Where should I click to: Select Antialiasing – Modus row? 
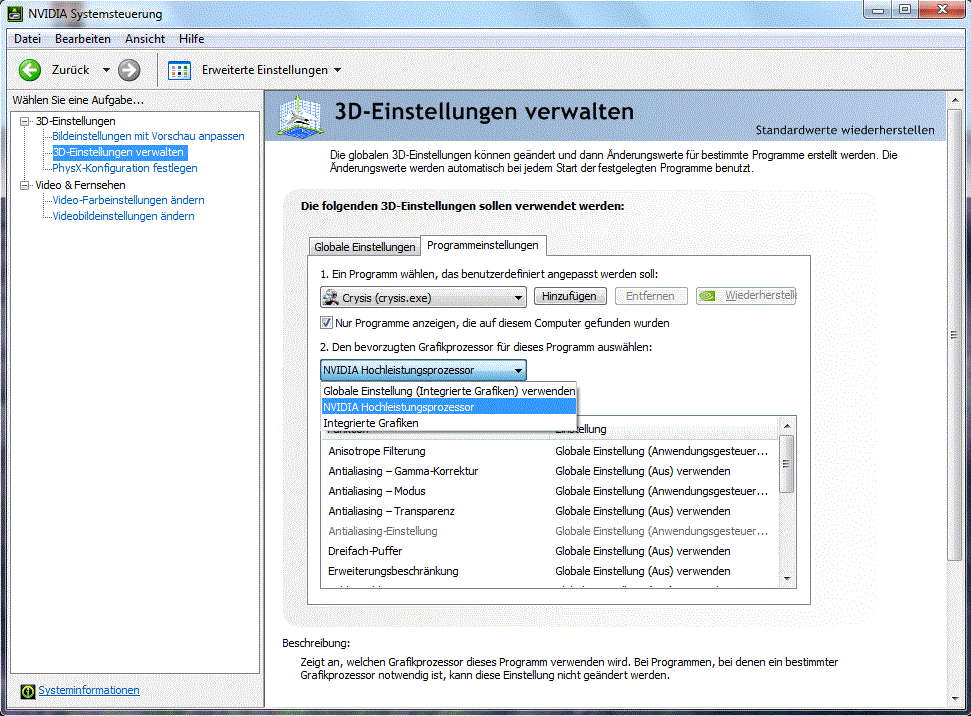(x=549, y=491)
